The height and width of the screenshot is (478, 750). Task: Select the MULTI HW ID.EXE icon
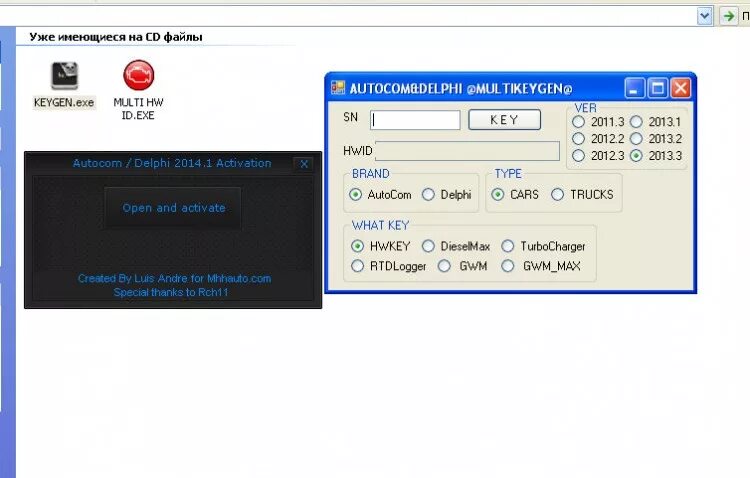click(x=139, y=75)
